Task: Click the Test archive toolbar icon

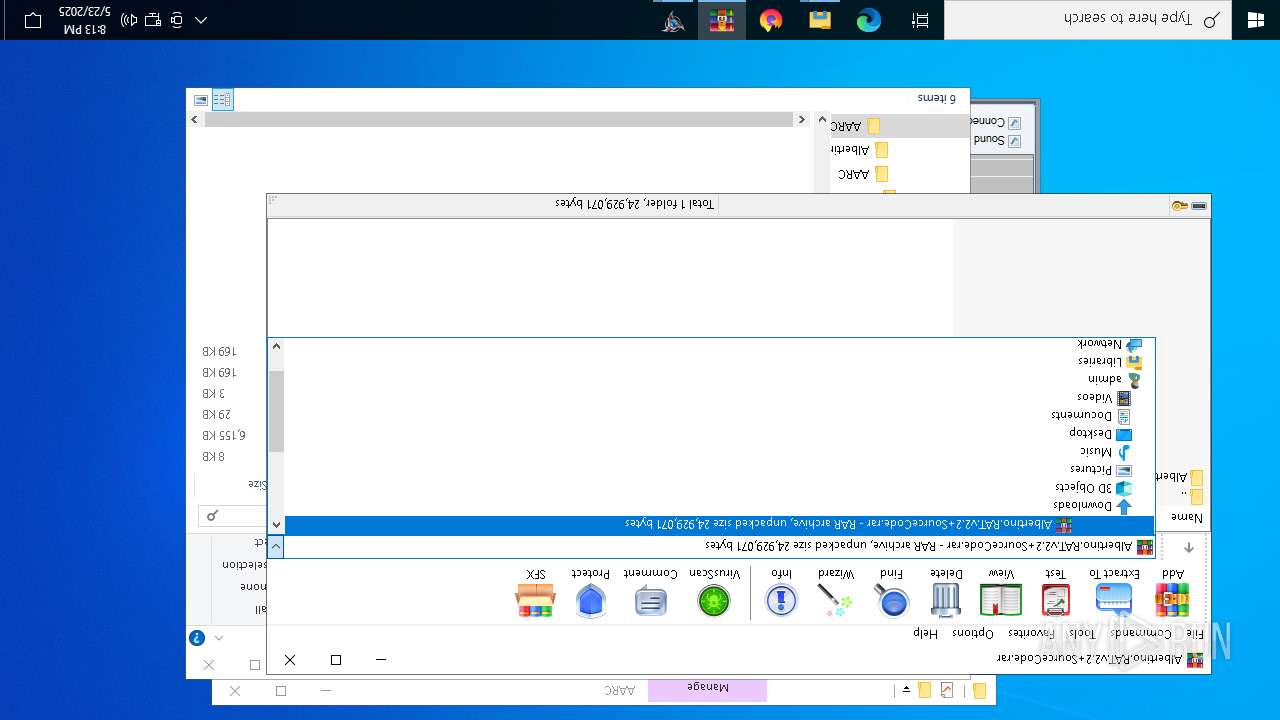Action: pos(1055,598)
